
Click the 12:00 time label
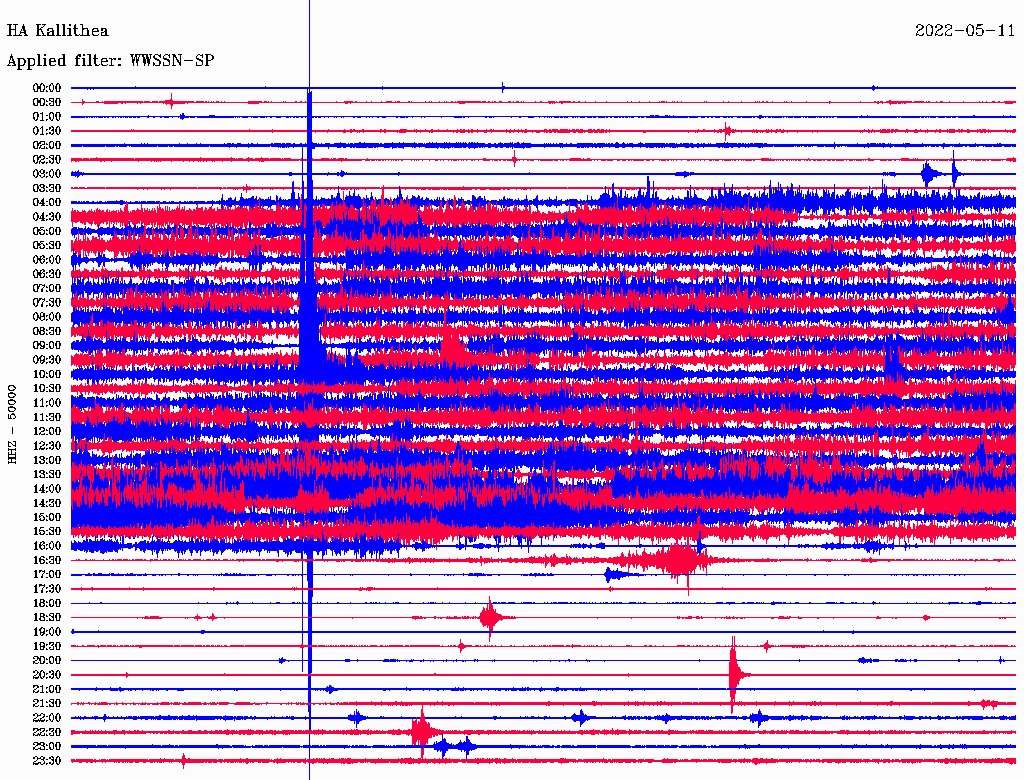47,432
